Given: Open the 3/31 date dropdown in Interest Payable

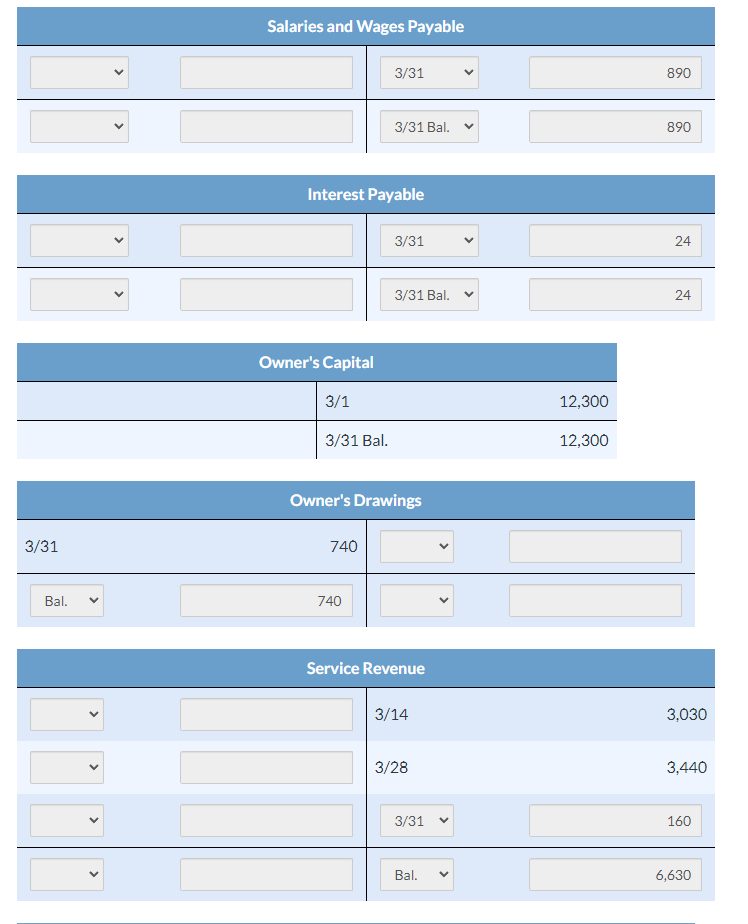Looking at the screenshot, I should [x=429, y=240].
